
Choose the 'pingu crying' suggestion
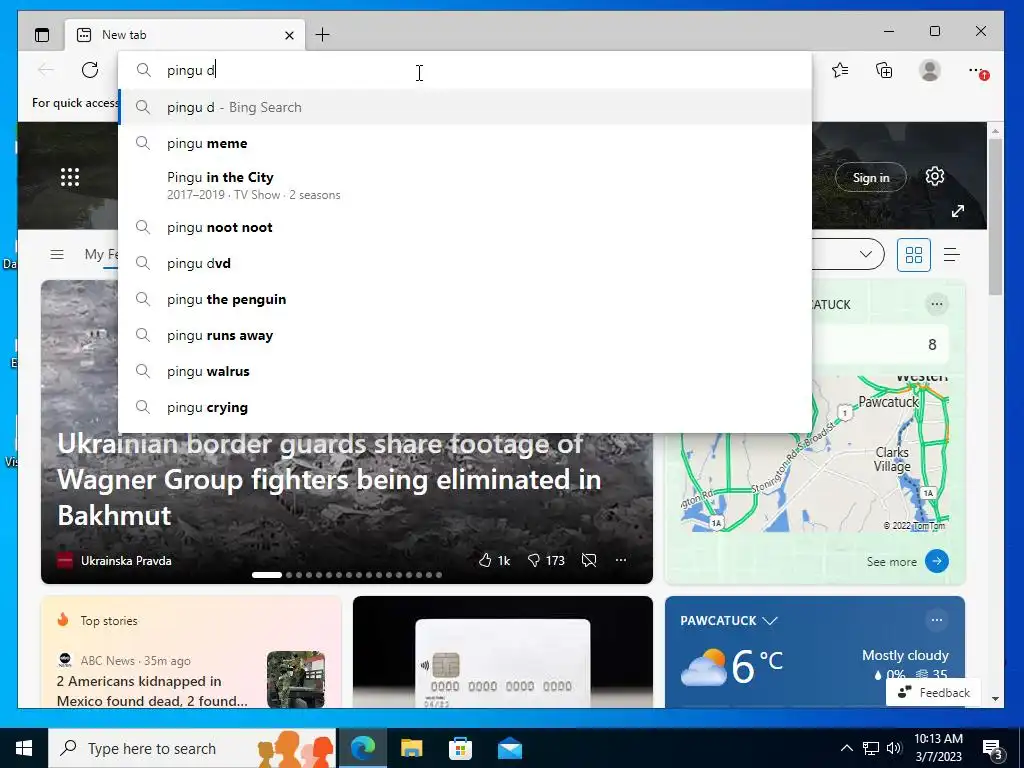tap(465, 407)
